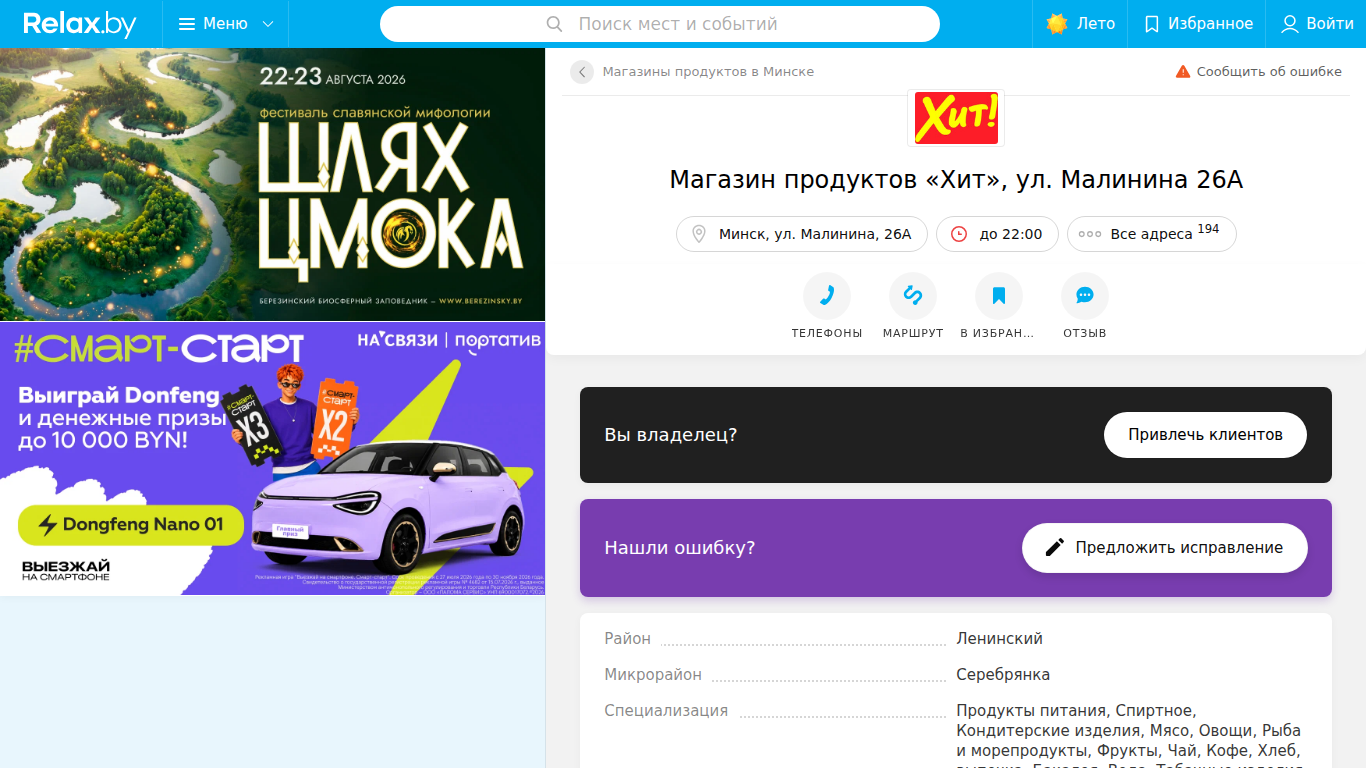Click the Ленинский district value
Screen dimensions: 1366x768
[x=999, y=638]
